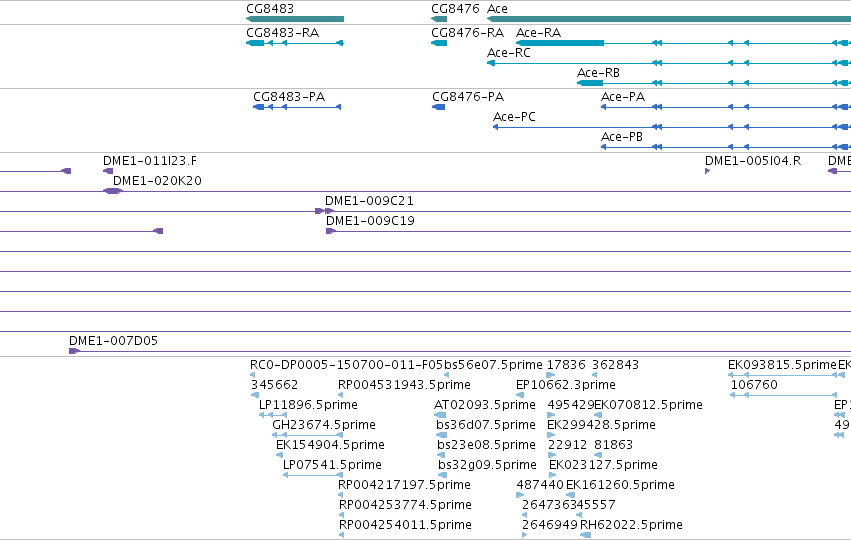Click the CG8476 gene arrow glyph

439,19
